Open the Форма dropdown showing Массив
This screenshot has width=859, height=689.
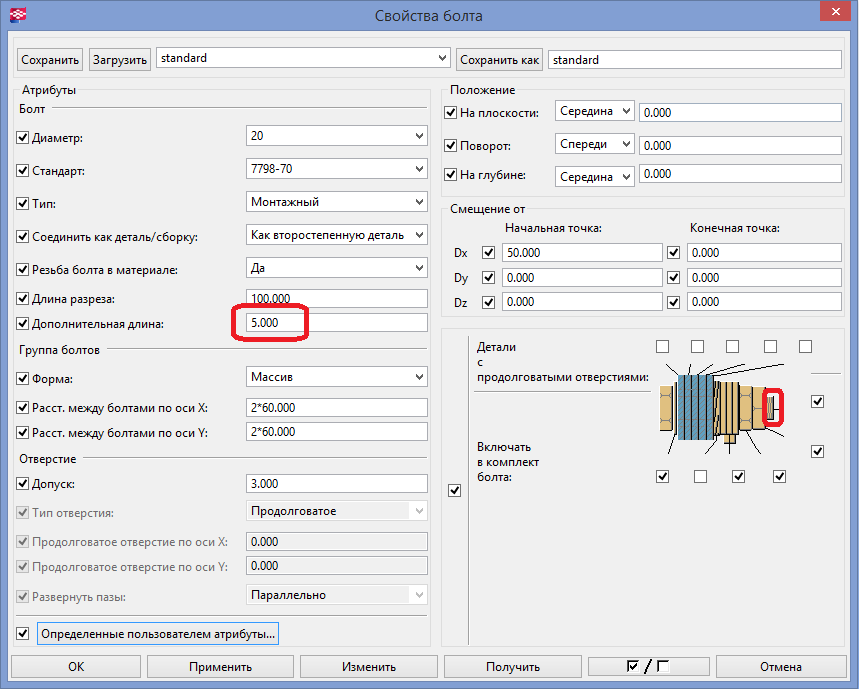[336, 377]
